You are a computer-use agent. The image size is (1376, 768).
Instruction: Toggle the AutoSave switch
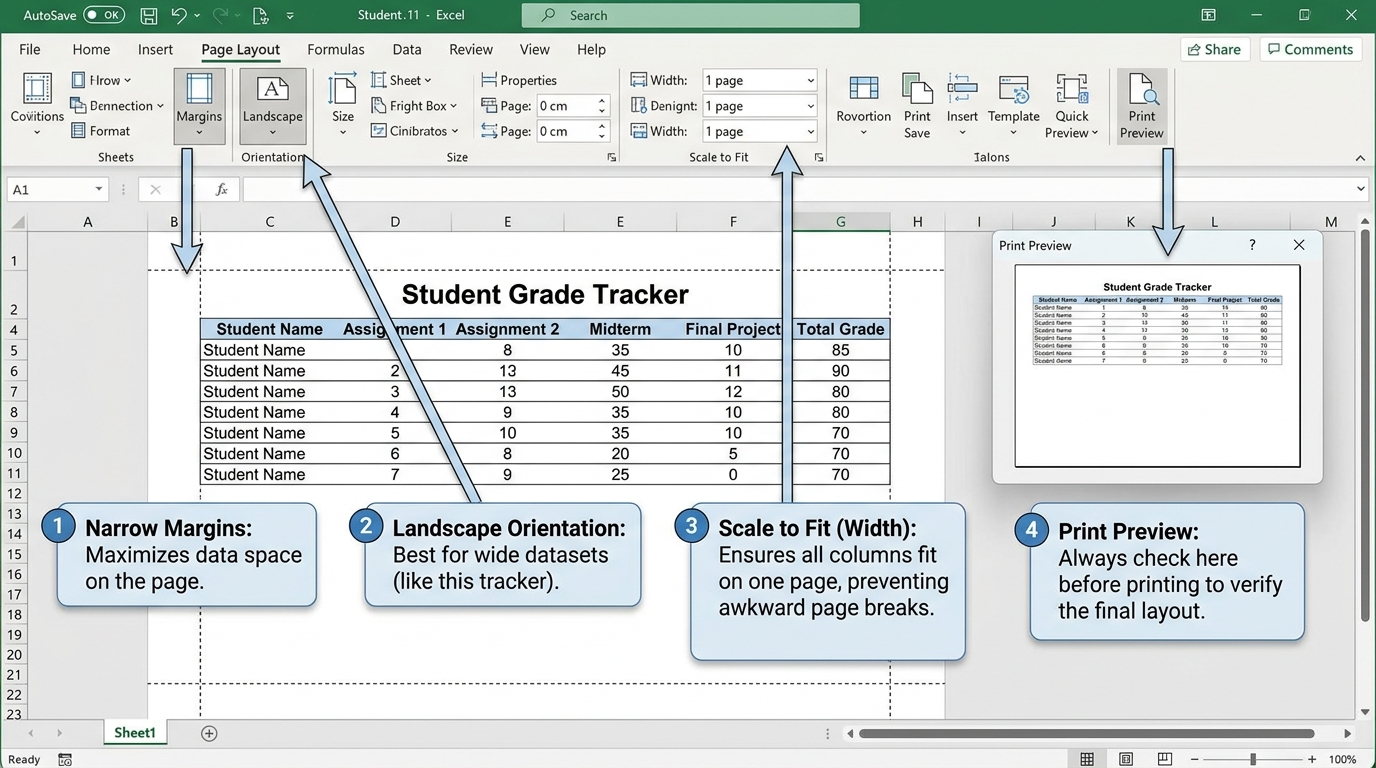104,16
